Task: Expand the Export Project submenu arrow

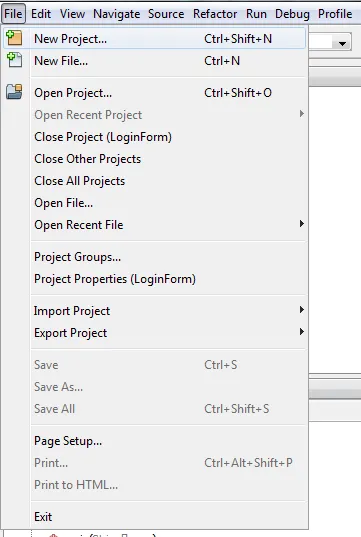Action: (x=301, y=332)
